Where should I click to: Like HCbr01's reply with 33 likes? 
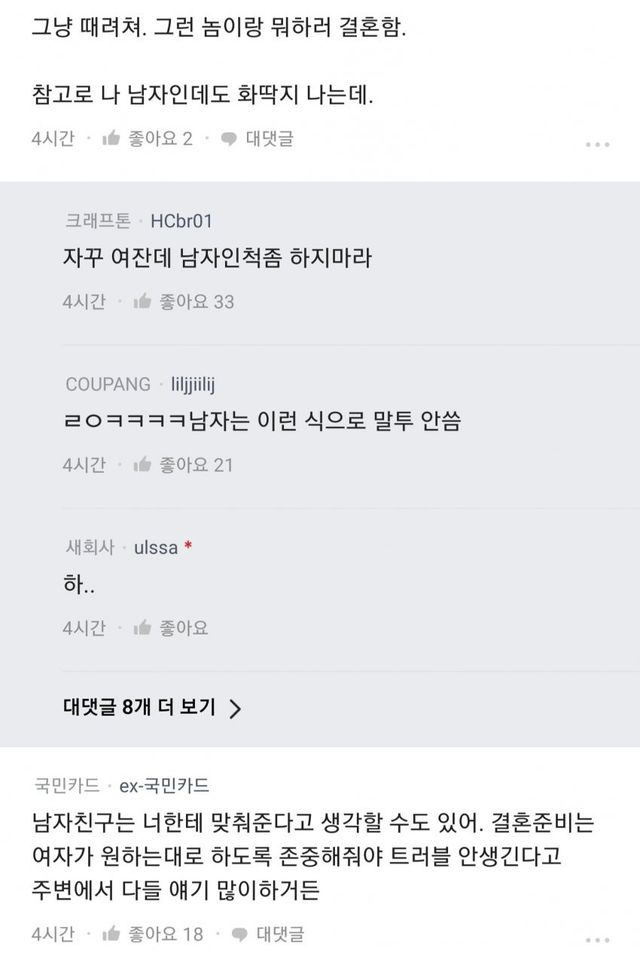pyautogui.click(x=142, y=301)
